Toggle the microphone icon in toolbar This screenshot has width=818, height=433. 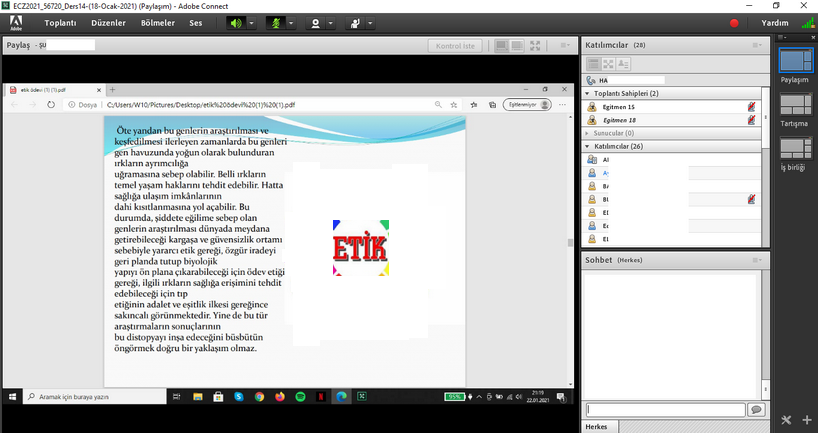(277, 23)
